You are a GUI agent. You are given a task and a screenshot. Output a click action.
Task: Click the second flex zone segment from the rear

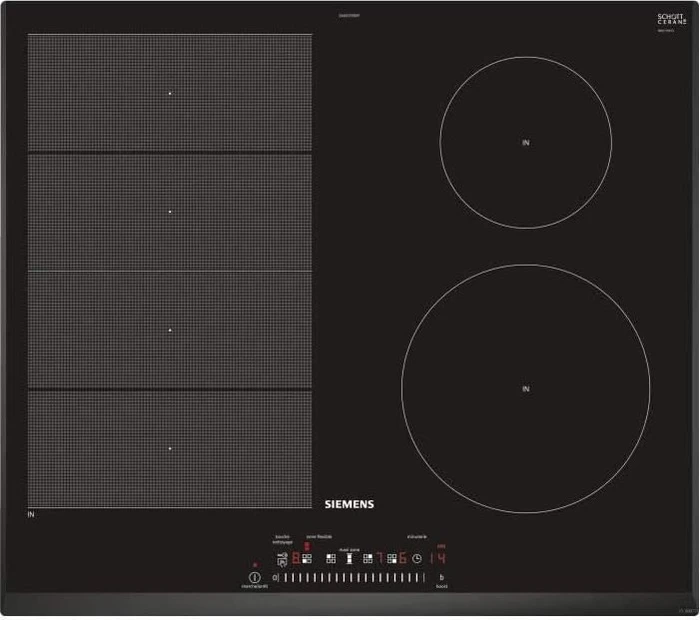pyautogui.click(x=170, y=212)
